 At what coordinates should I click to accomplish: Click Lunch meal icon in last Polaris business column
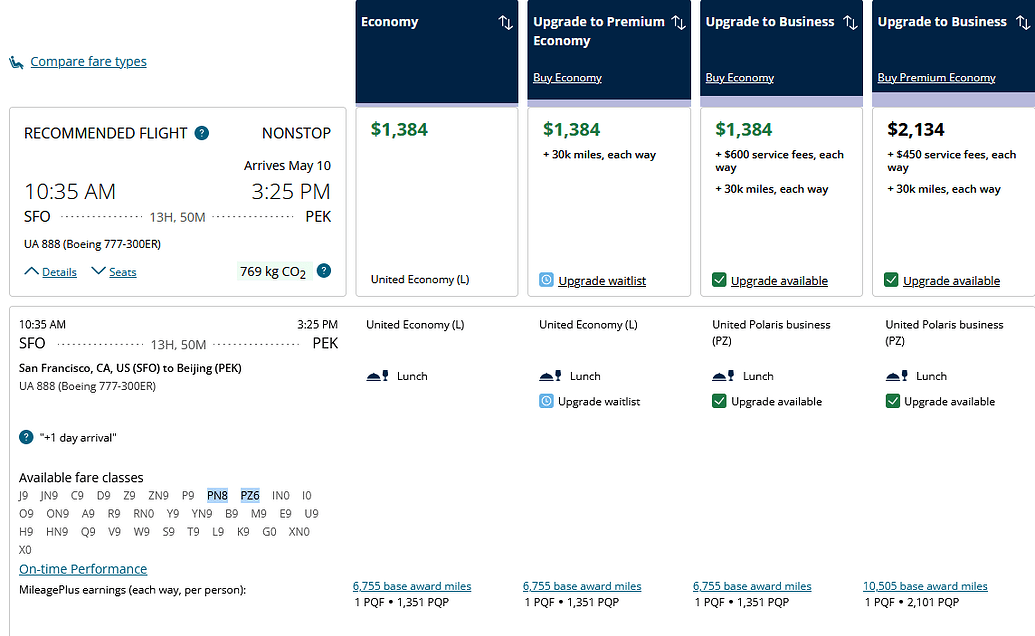[x=896, y=376]
